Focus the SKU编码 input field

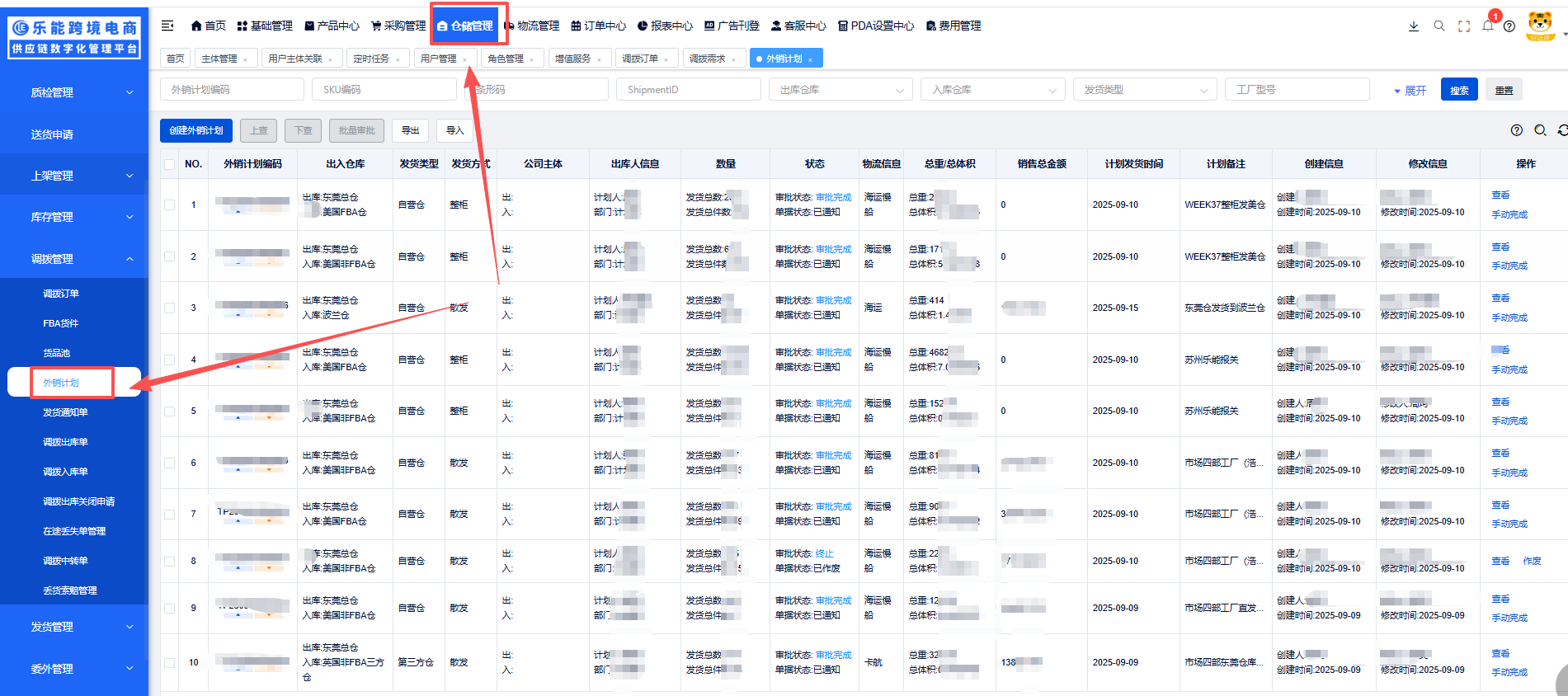pos(384,89)
